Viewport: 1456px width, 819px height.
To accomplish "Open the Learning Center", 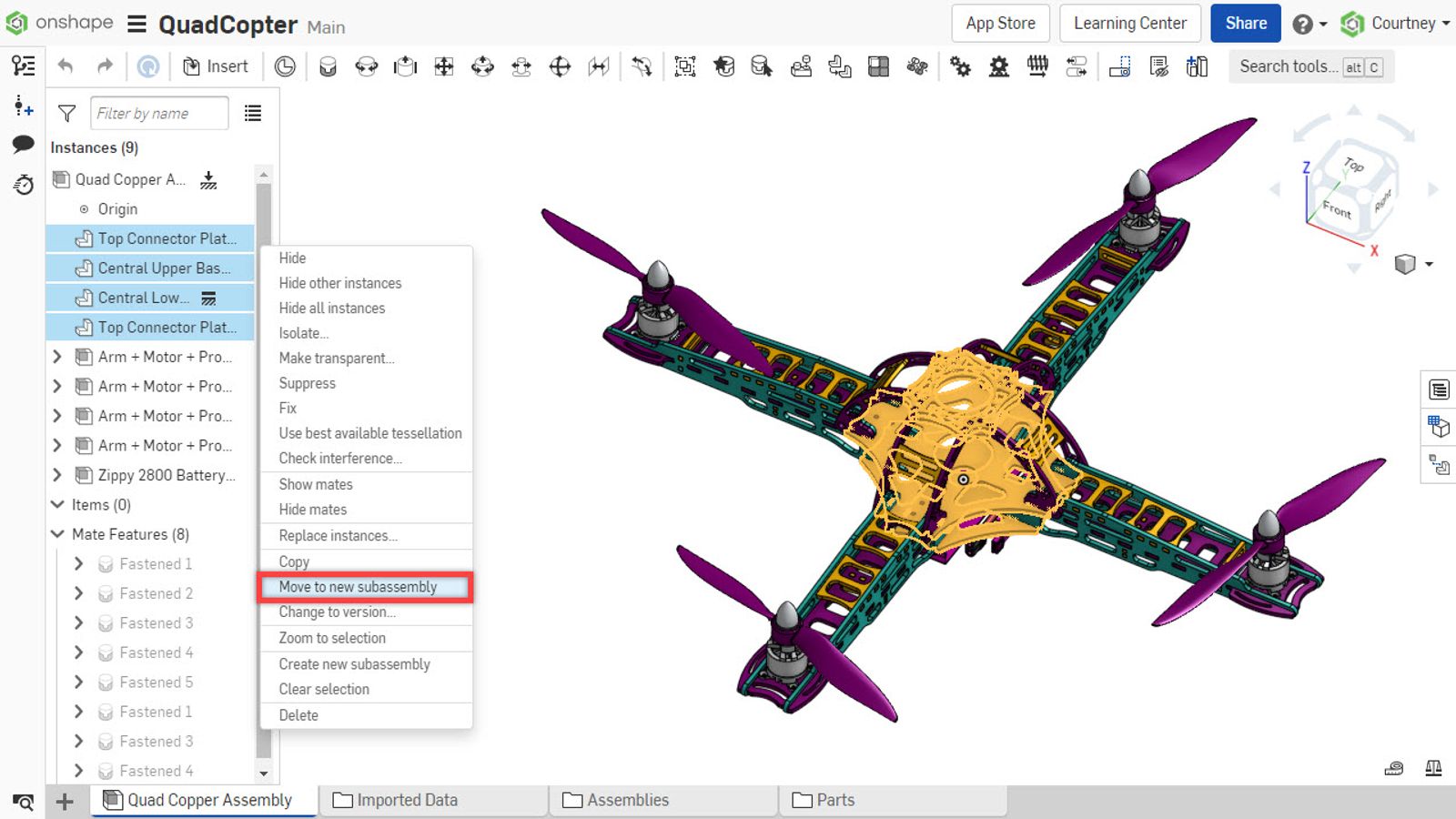I will (1129, 23).
